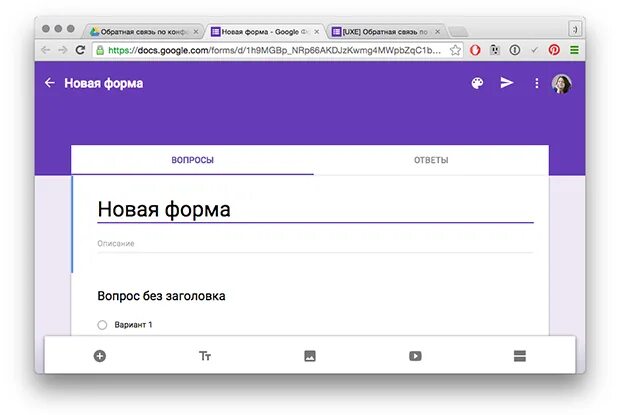Add a video with the play icon

pyautogui.click(x=415, y=356)
